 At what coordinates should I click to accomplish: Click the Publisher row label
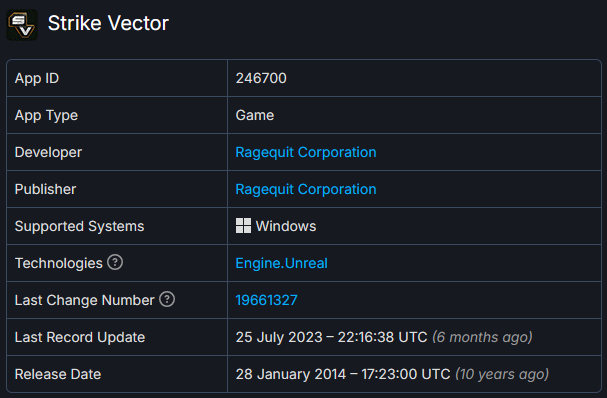click(45, 189)
